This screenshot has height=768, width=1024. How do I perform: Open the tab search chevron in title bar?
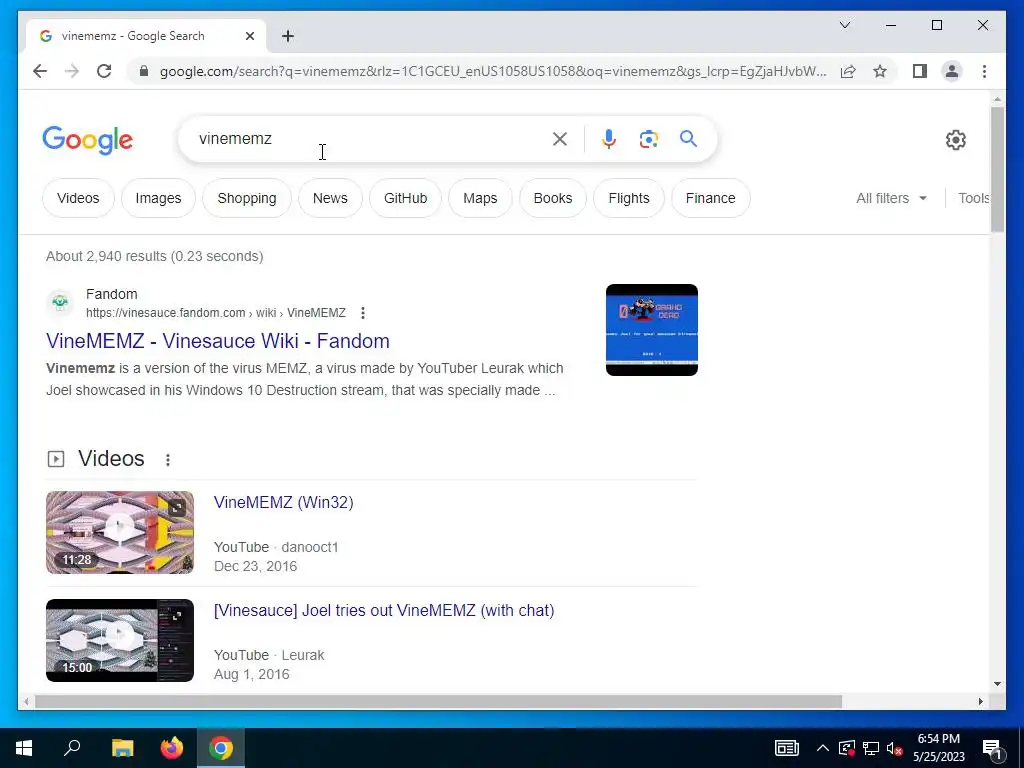coord(845,25)
